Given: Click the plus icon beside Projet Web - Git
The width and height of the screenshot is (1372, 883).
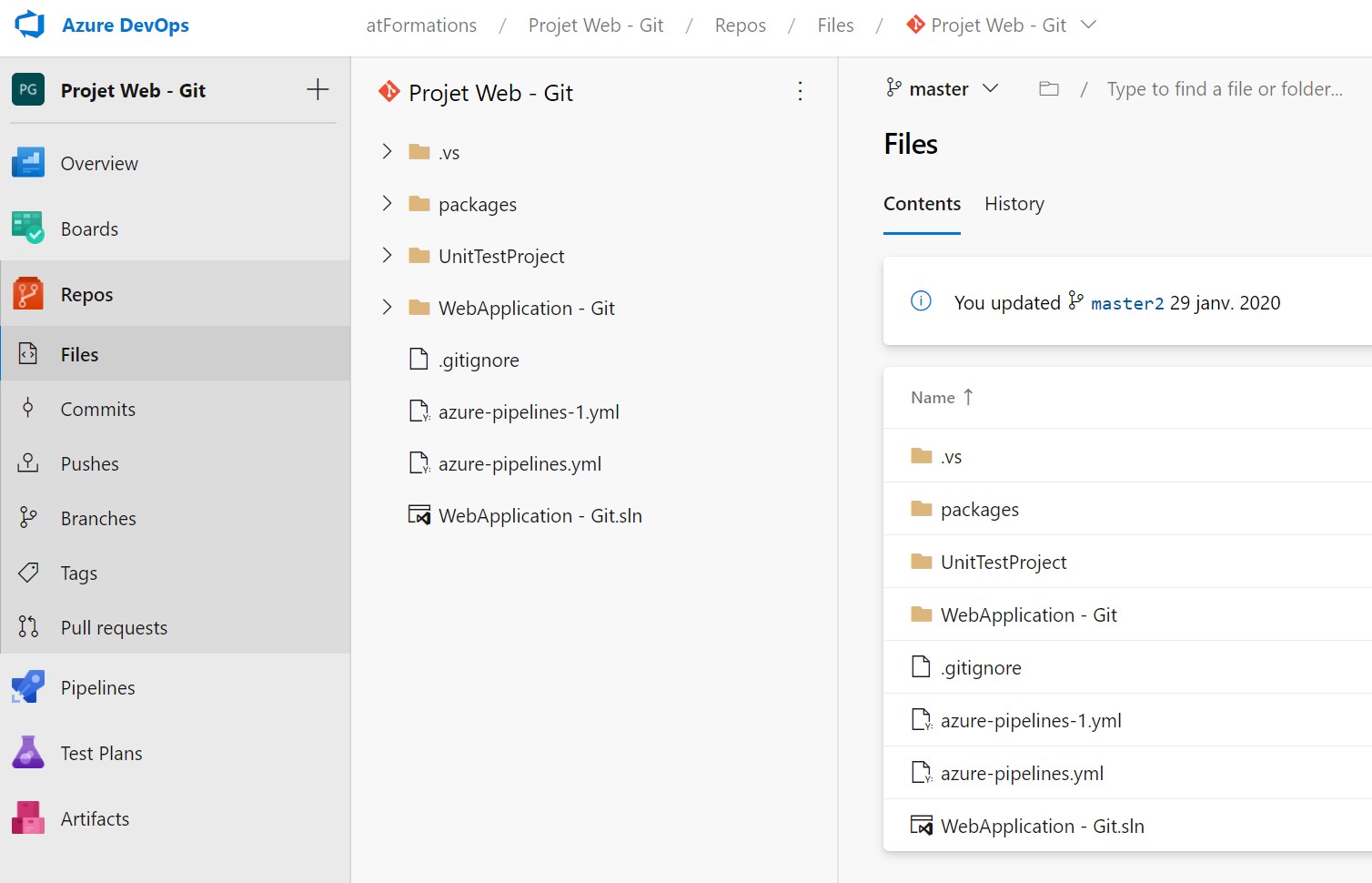Looking at the screenshot, I should [x=318, y=89].
